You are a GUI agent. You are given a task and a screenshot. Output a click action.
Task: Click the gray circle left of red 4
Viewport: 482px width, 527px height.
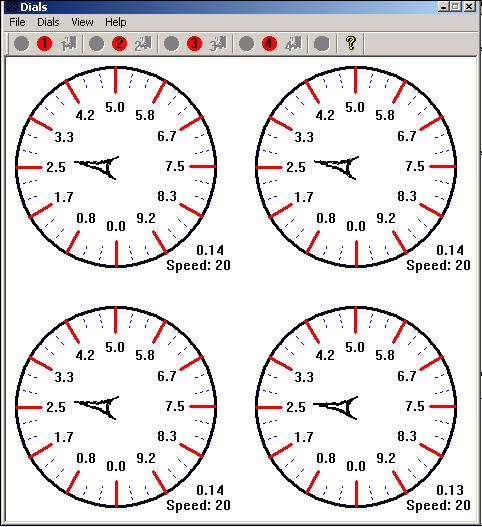tap(246, 44)
